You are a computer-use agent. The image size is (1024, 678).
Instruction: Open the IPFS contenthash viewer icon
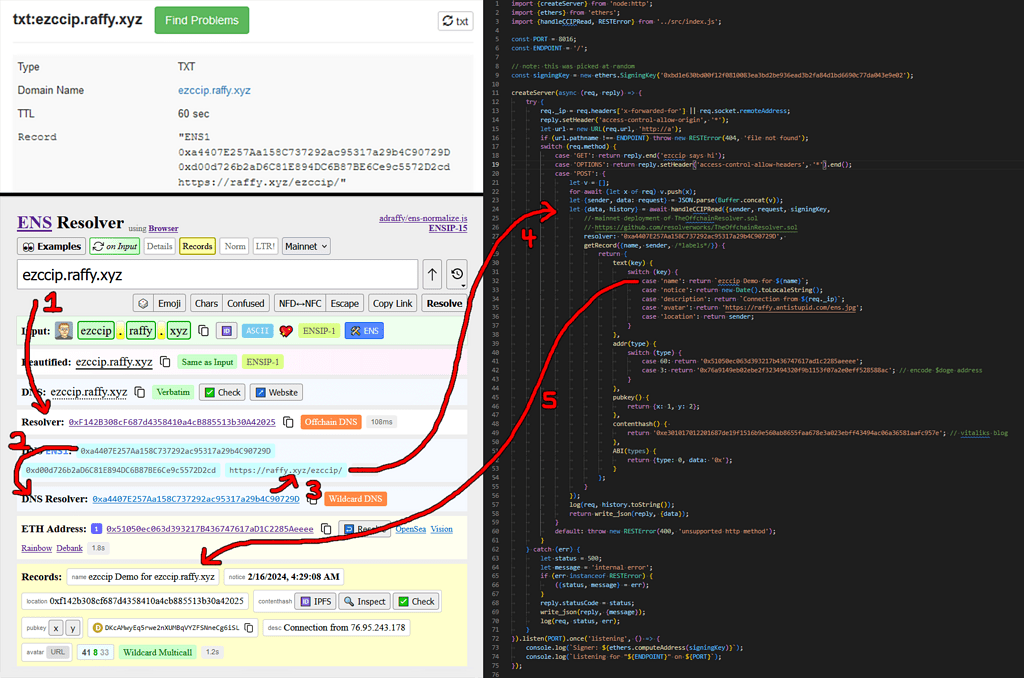point(306,601)
